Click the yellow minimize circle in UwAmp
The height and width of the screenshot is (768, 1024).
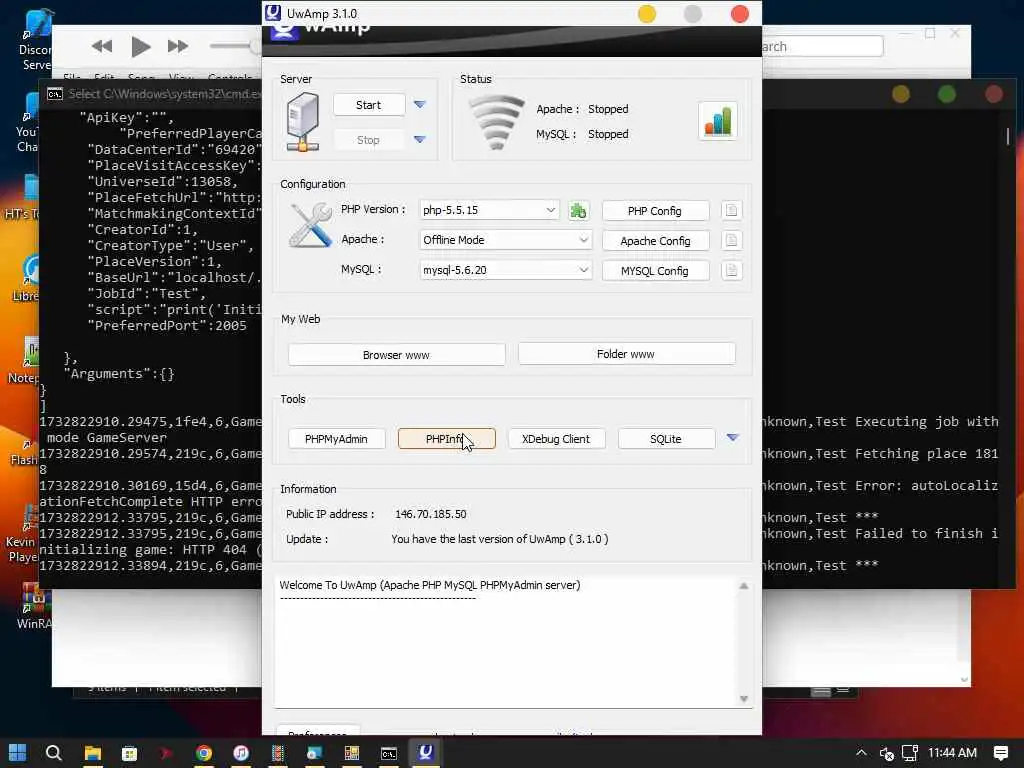tap(647, 14)
